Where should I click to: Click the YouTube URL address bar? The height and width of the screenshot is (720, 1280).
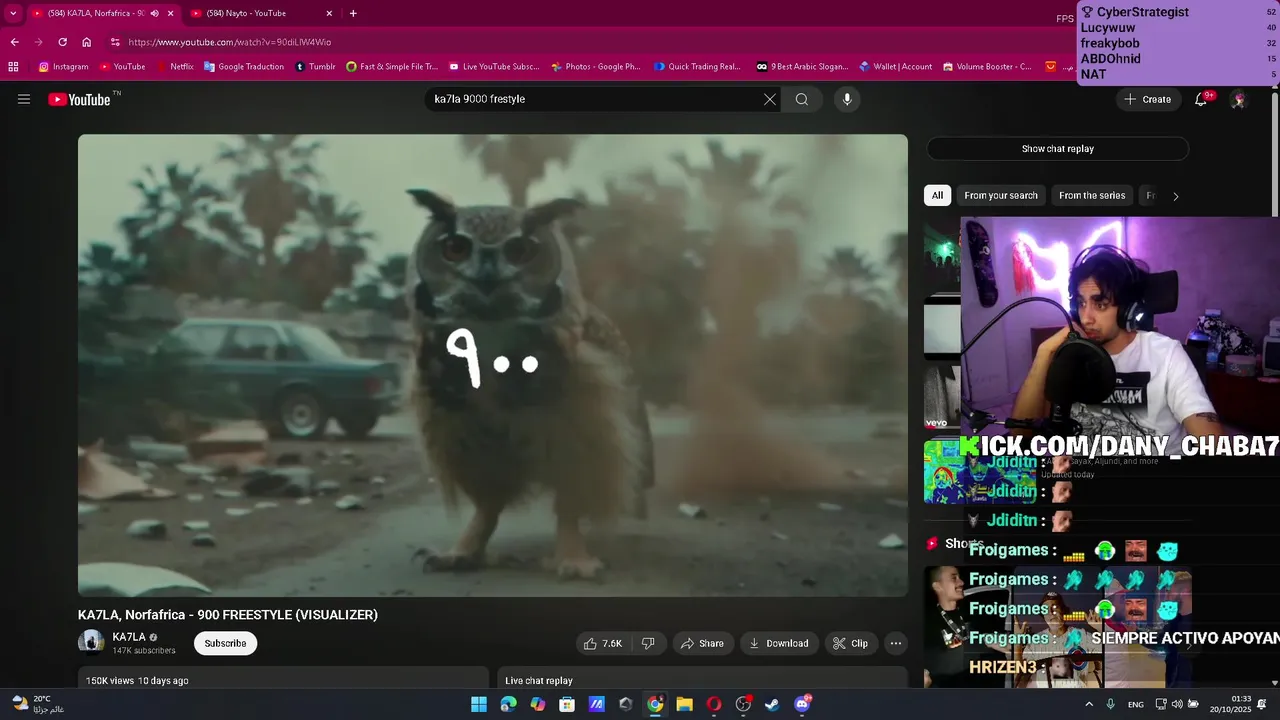click(x=580, y=42)
